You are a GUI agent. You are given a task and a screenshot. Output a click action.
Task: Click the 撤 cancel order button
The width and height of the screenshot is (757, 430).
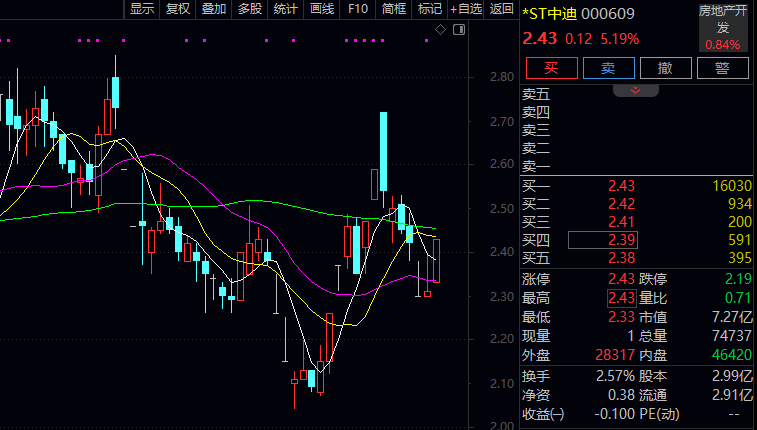pos(666,68)
